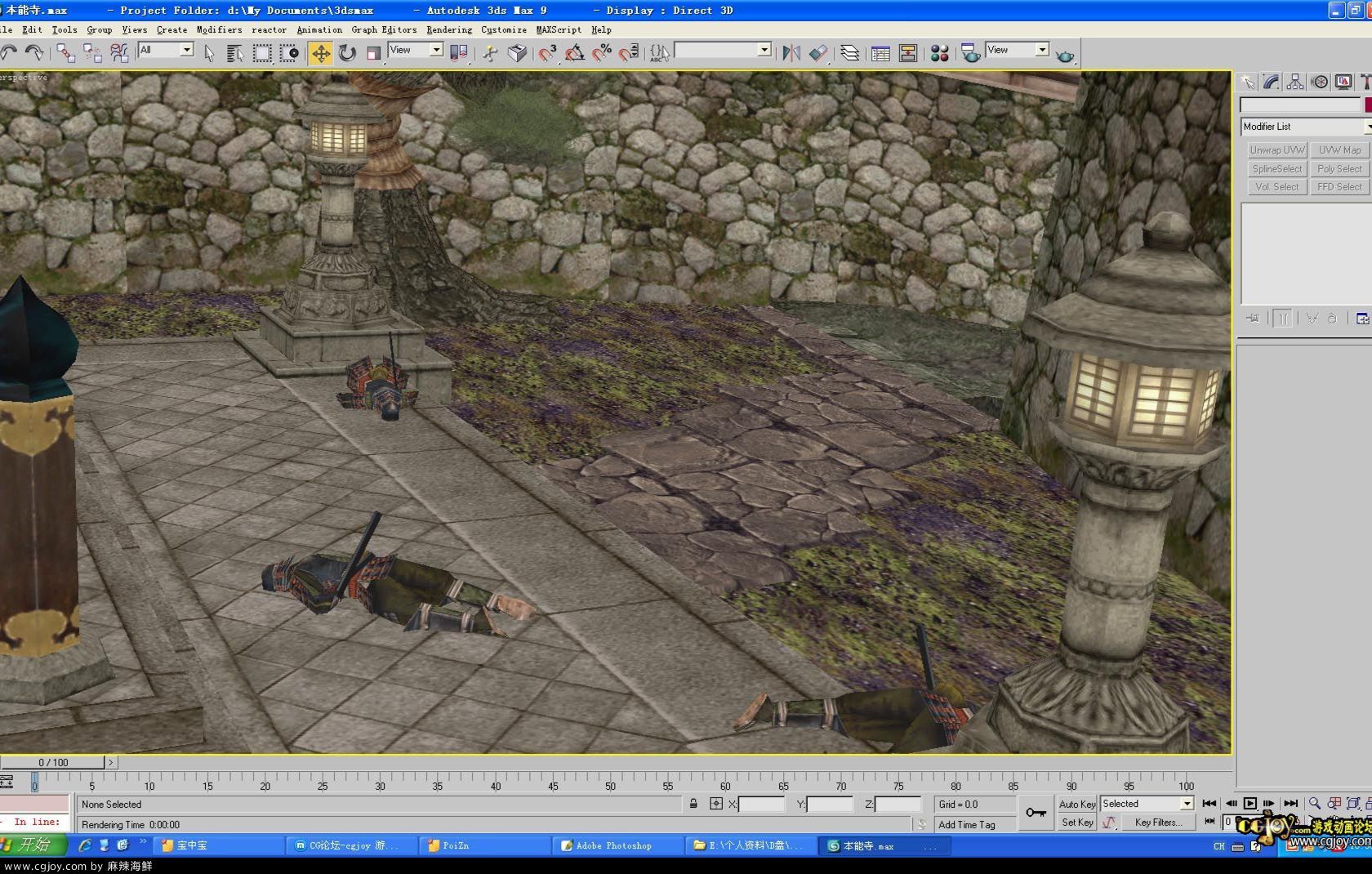Activate the Select and Scale tool
1372x874 pixels.
point(373,53)
